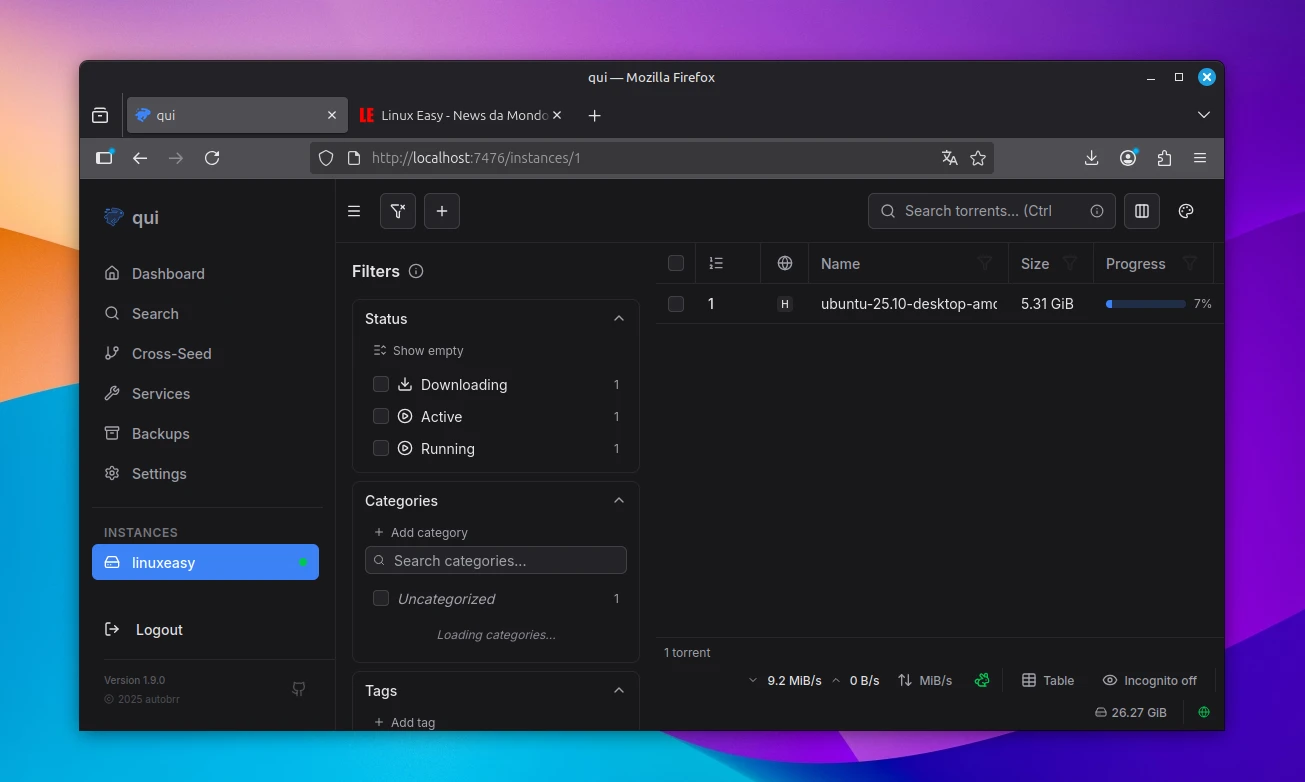
Task: Enable the Uncategorized category checkbox
Action: pos(381,599)
